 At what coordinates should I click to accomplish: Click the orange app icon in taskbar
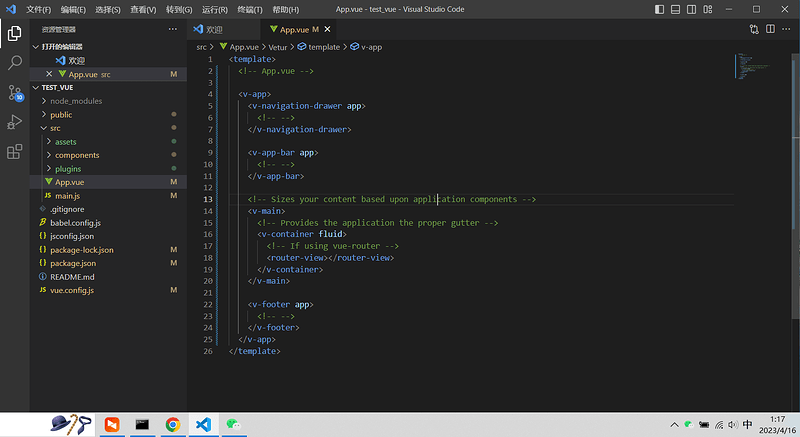click(x=112, y=424)
